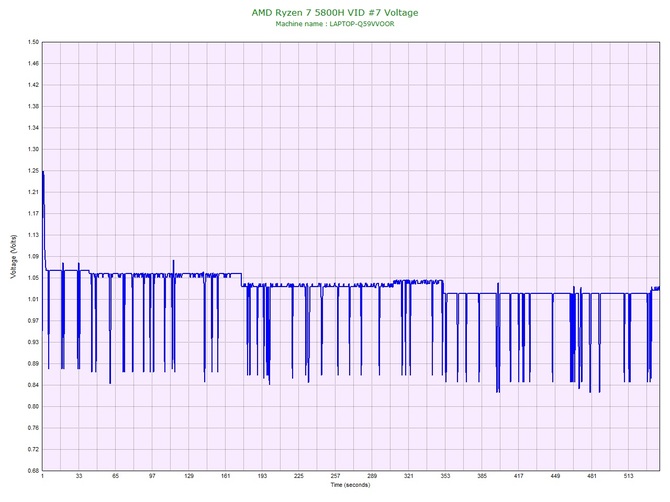
Task: Click the x-axis tick label 353
Action: point(445,476)
